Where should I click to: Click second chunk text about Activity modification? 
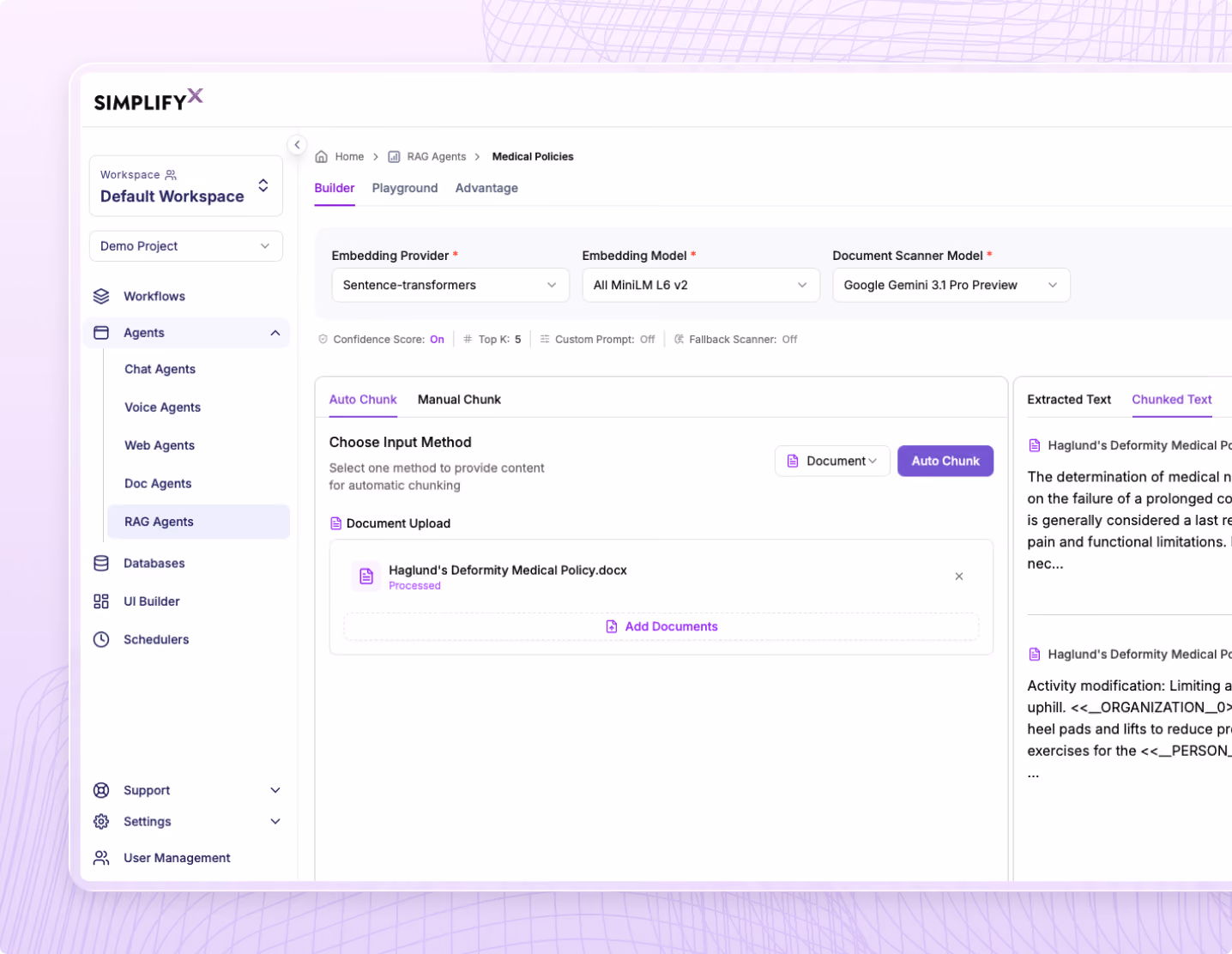tap(1130, 729)
